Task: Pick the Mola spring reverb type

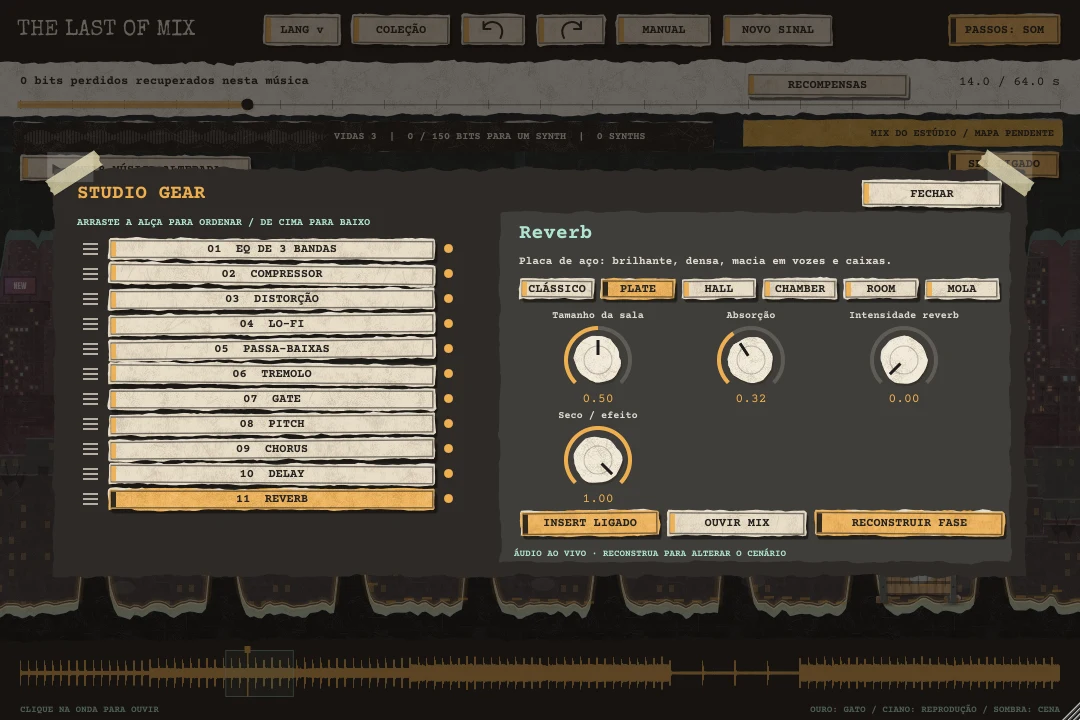Action: (962, 289)
